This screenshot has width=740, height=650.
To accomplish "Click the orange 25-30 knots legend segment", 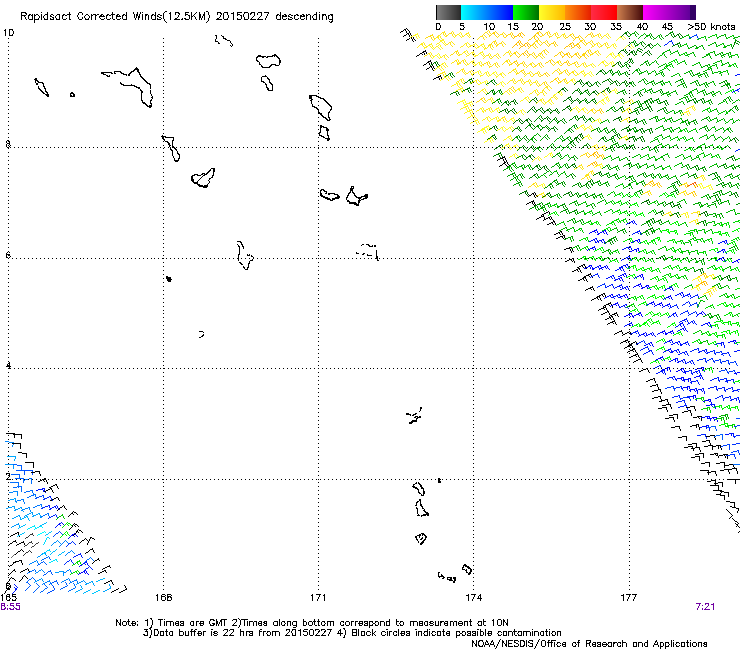I will tap(578, 12).
